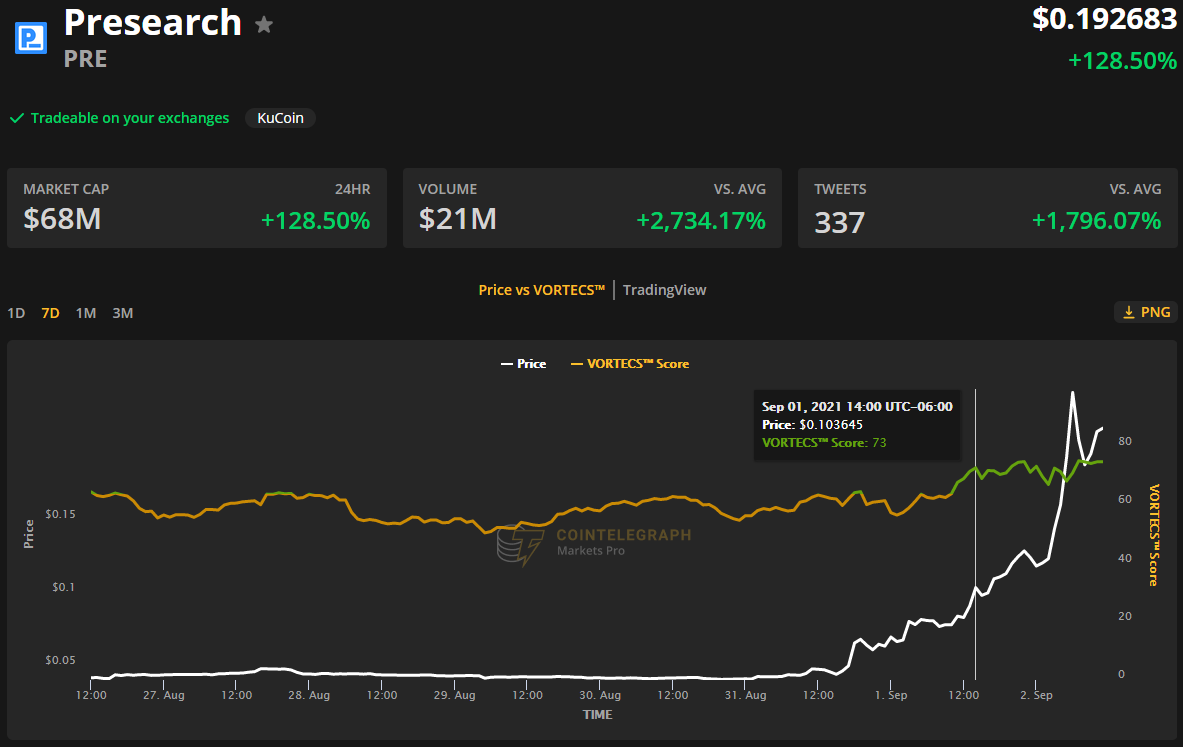The height and width of the screenshot is (747, 1183).
Task: Download the chart as PNG
Action: click(1146, 312)
